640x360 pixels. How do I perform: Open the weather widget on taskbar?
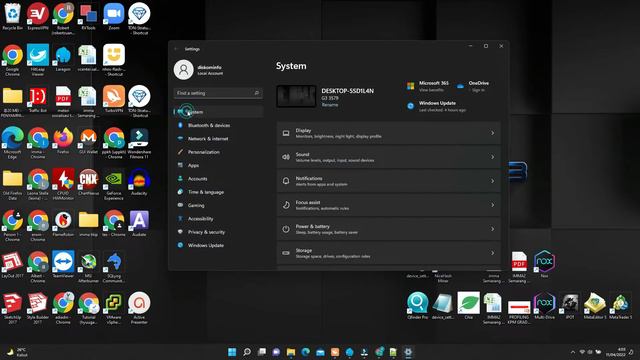pos(18,352)
